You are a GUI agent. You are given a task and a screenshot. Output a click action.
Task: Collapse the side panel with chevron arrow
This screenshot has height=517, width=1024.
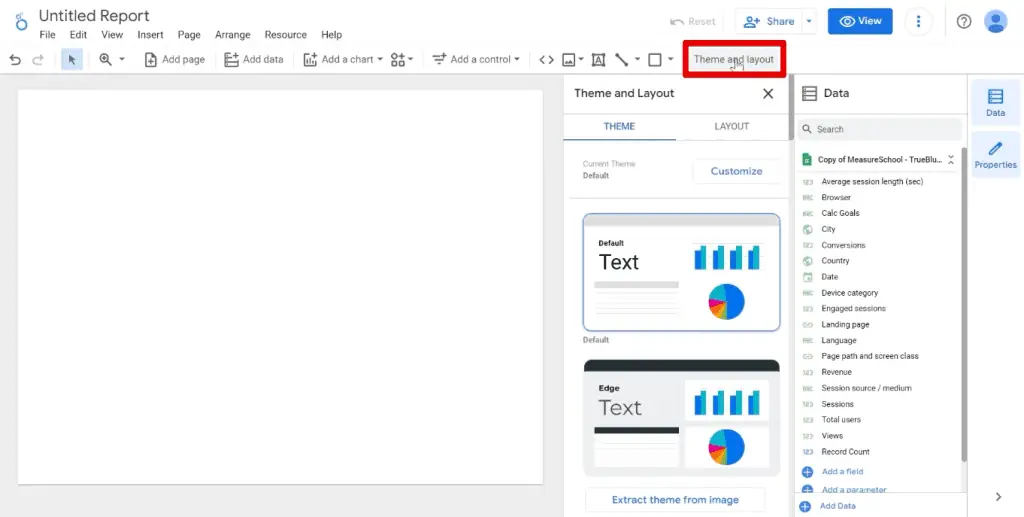click(x=998, y=497)
